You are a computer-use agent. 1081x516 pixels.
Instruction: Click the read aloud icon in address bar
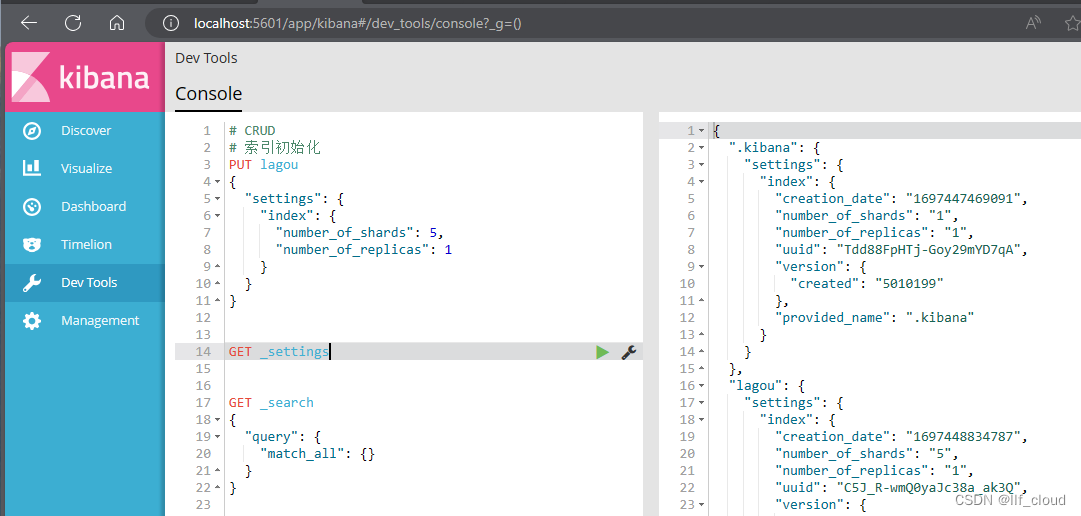click(x=1033, y=23)
